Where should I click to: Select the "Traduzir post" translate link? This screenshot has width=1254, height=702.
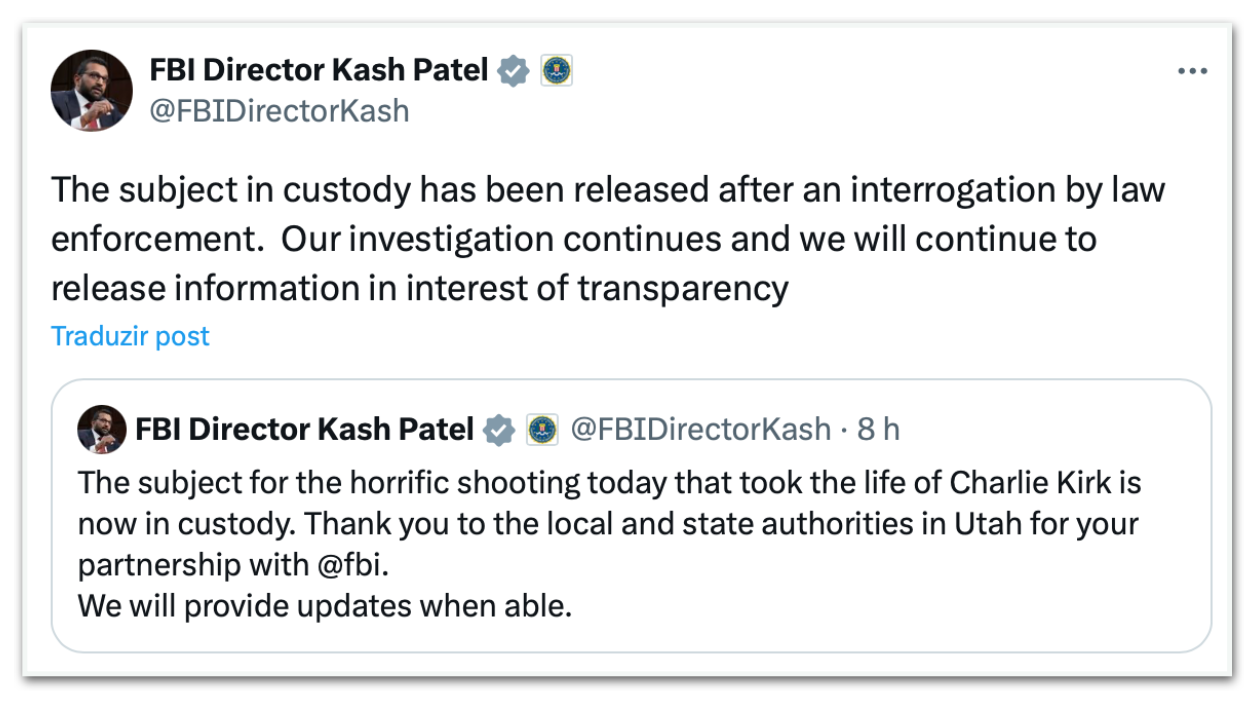(130, 336)
